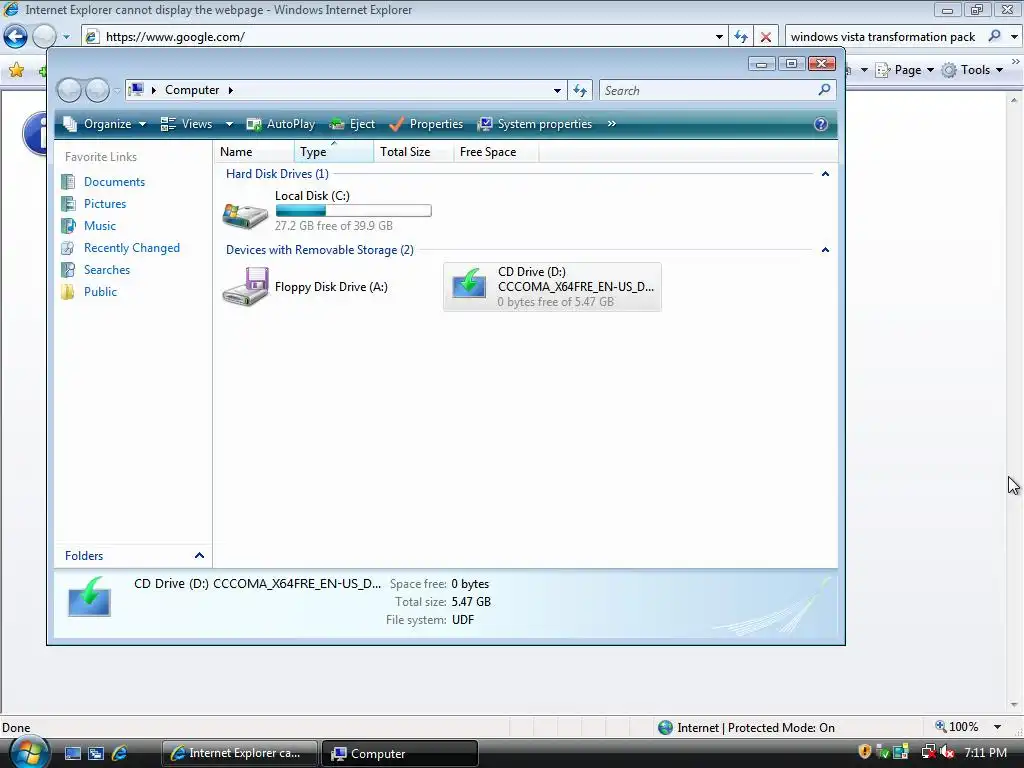
Task: Click Hard Disk Drives (1) group label
Action: click(x=277, y=174)
